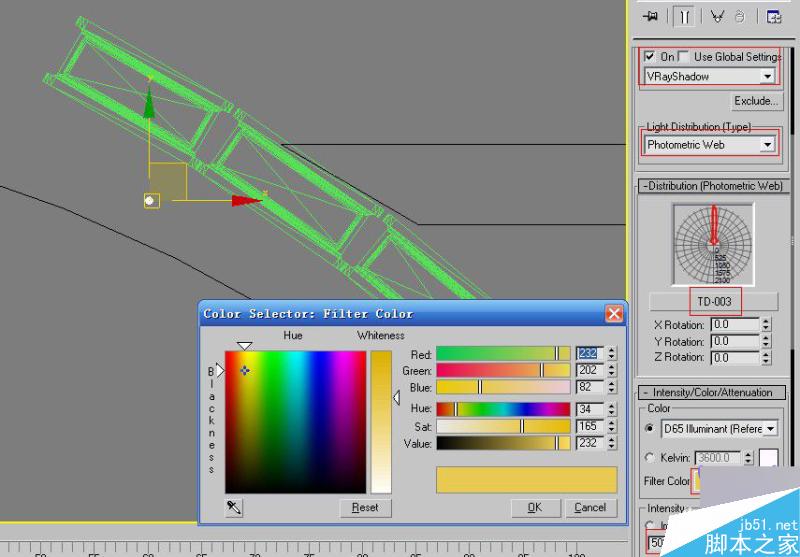Click the Green channel slider
The height and width of the screenshot is (557, 800).
click(503, 370)
